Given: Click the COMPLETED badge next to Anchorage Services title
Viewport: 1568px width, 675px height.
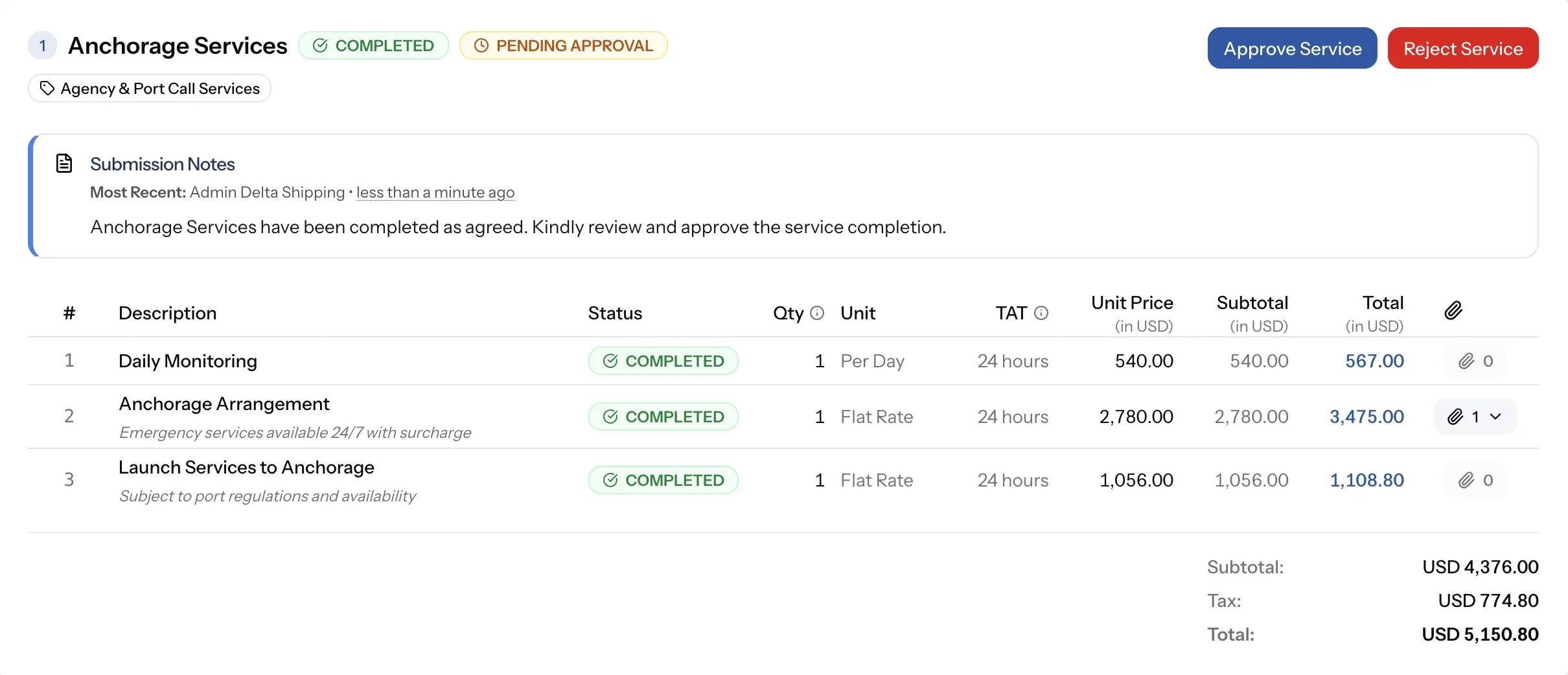Looking at the screenshot, I should pos(373,45).
